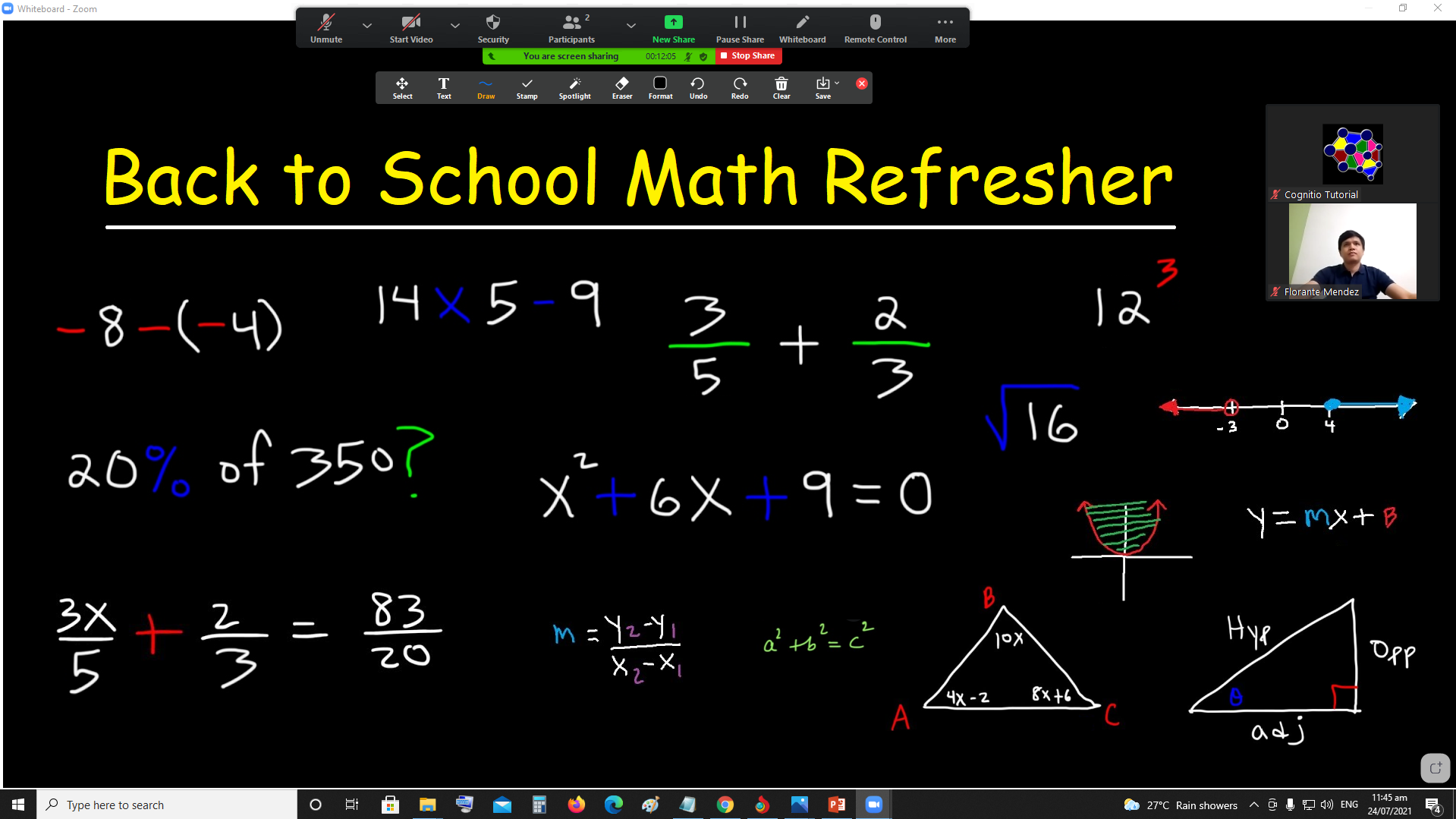Screen dimensions: 1456x819
Task: Open the Participants panel
Action: [572, 29]
